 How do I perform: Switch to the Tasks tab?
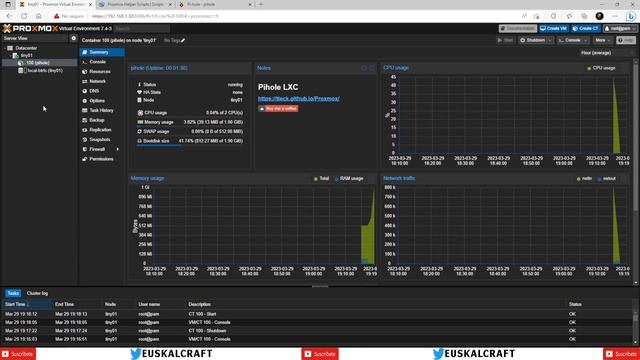click(13, 293)
